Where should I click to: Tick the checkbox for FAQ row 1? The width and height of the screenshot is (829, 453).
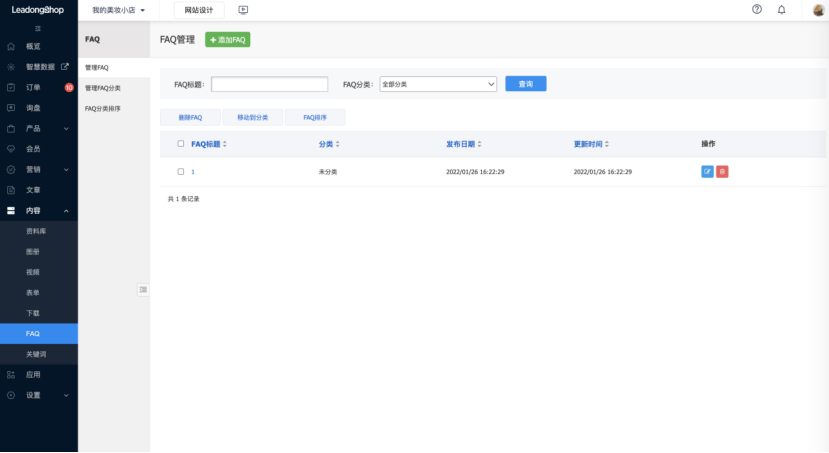[x=181, y=171]
